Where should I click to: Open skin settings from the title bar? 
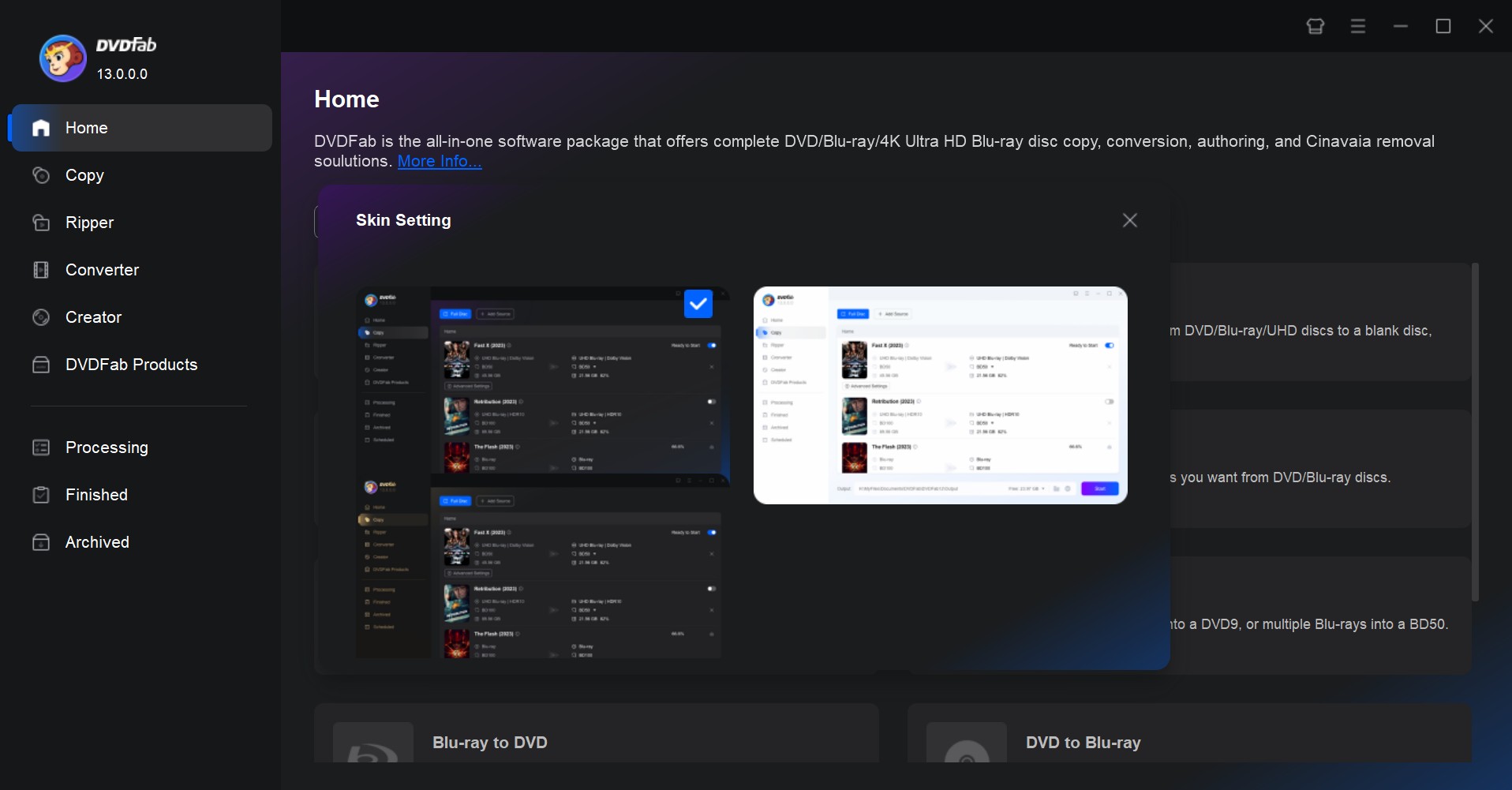click(1314, 25)
